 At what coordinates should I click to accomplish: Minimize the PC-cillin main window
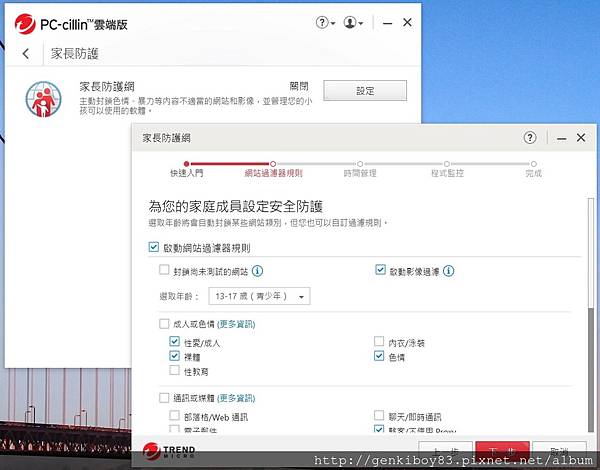coord(387,23)
